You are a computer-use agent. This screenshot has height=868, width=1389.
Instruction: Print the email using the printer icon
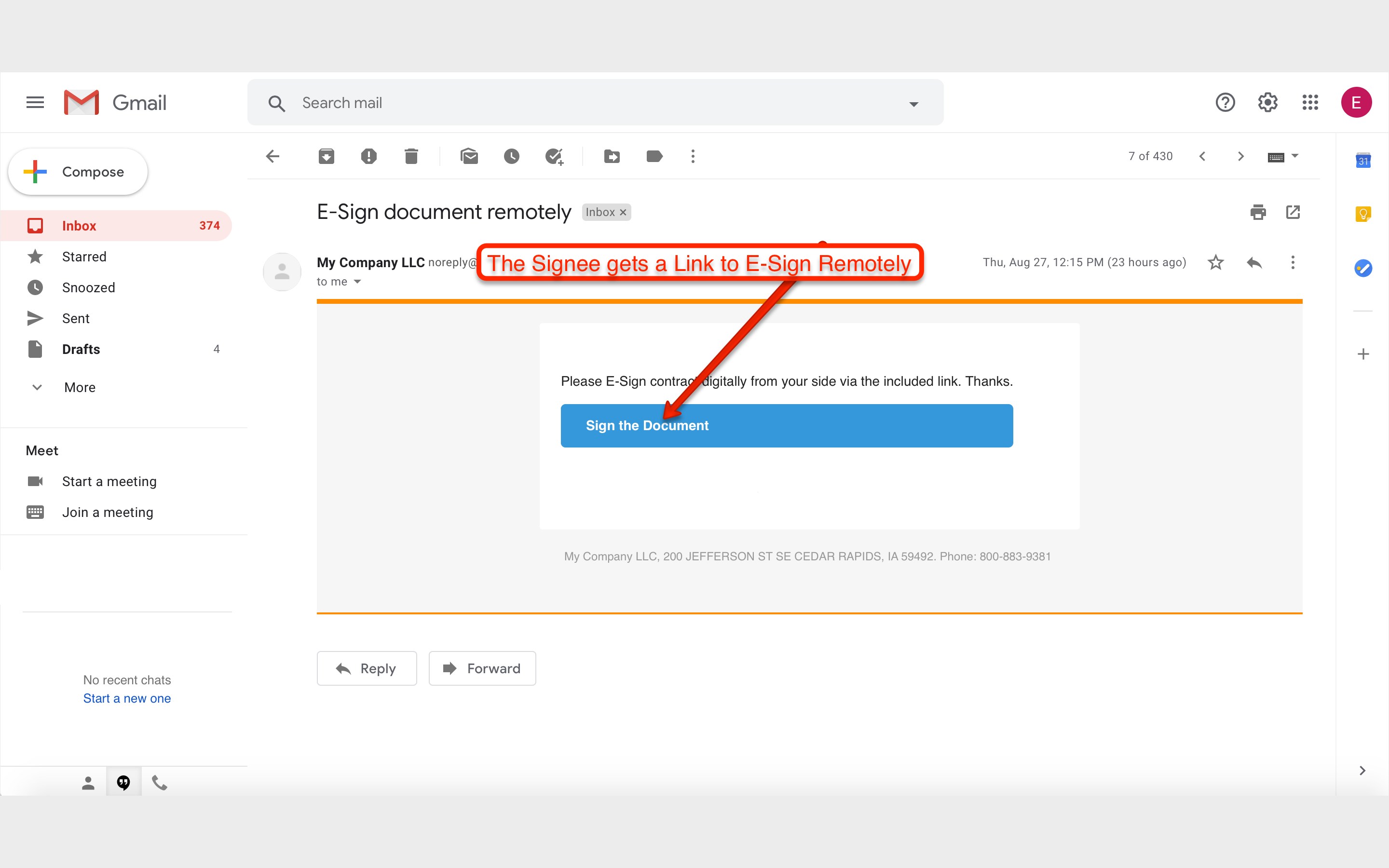(x=1257, y=212)
